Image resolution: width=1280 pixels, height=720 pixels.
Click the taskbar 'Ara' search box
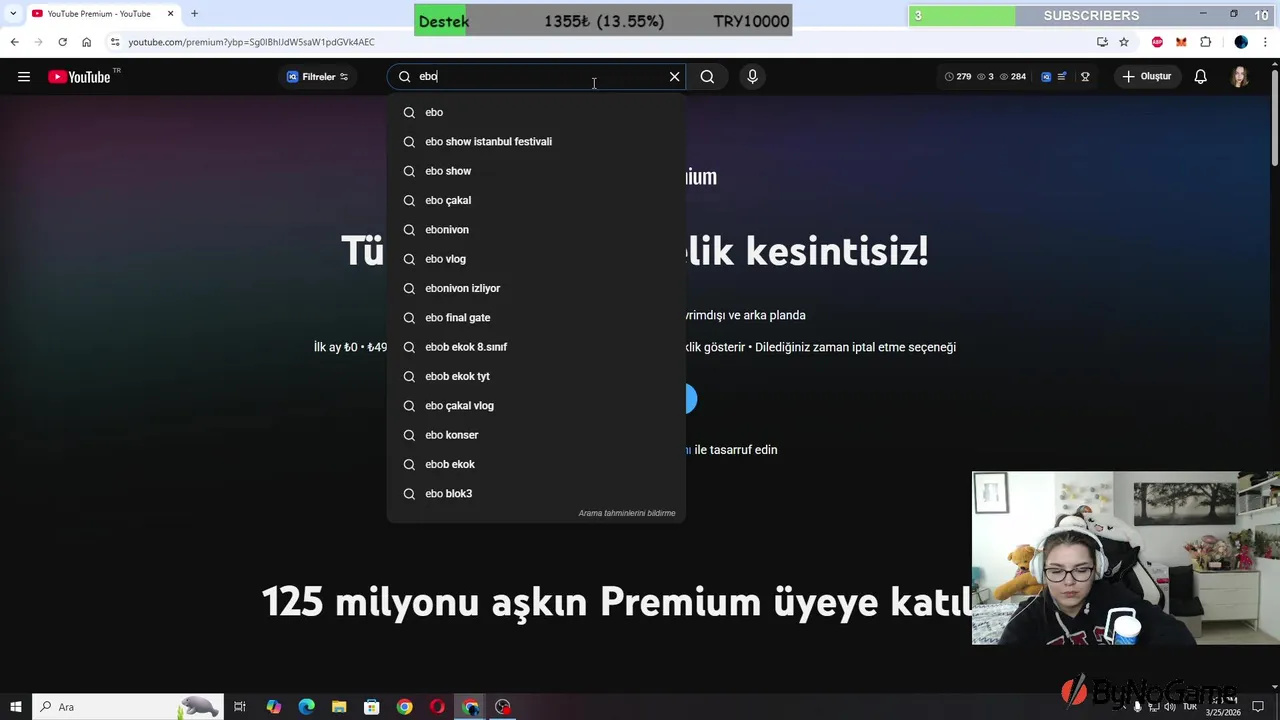(x=127, y=707)
